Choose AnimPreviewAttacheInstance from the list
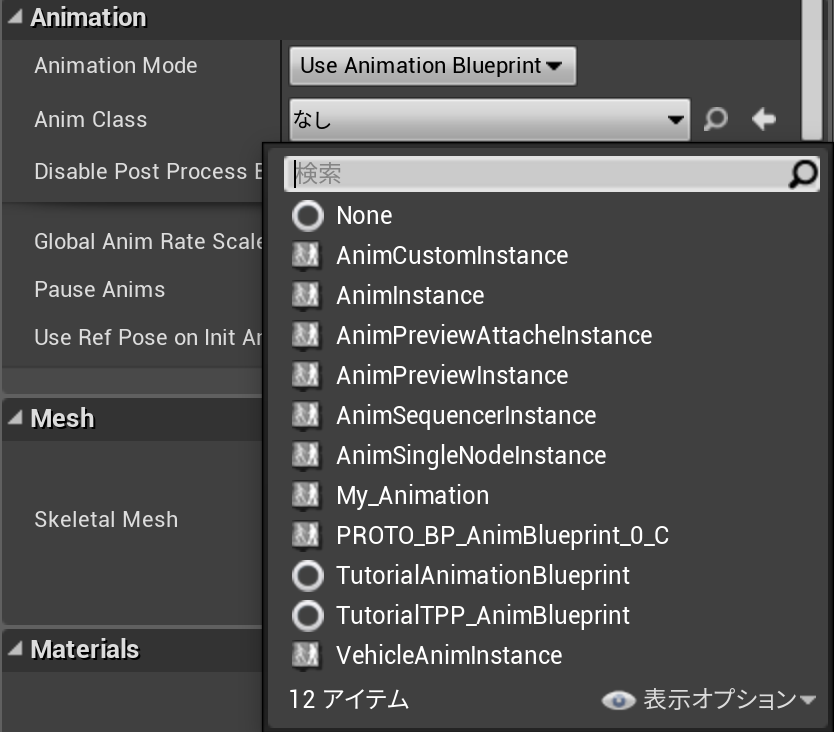This screenshot has height=732, width=834. tap(494, 335)
